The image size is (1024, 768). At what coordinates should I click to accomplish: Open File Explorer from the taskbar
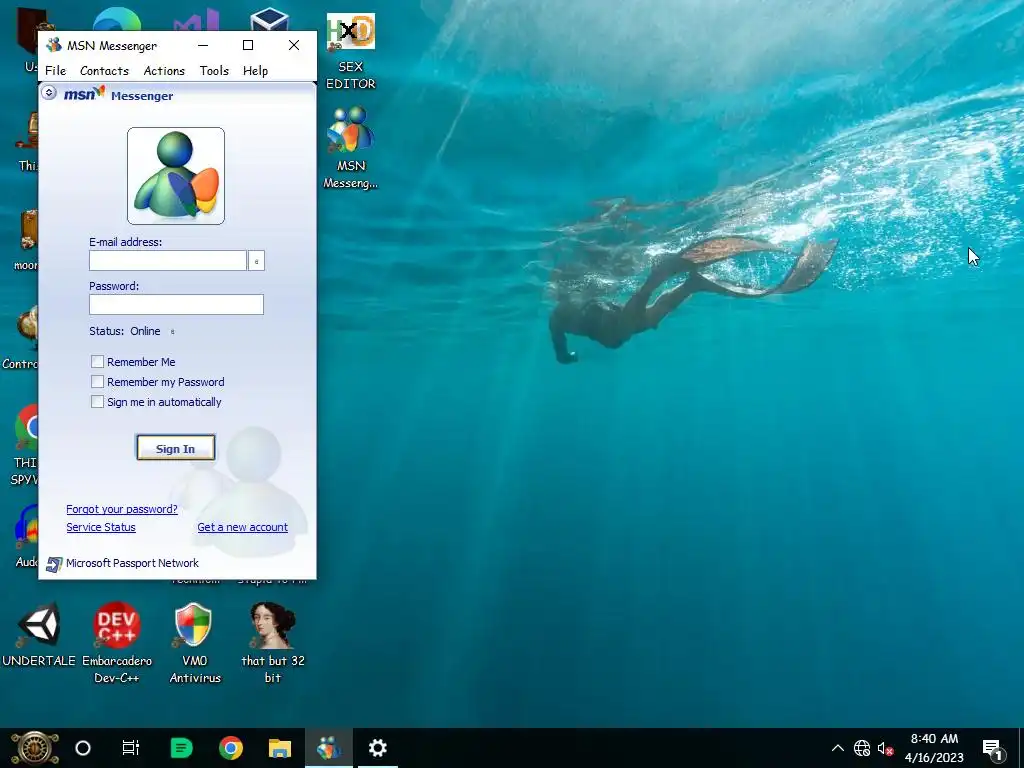click(280, 748)
